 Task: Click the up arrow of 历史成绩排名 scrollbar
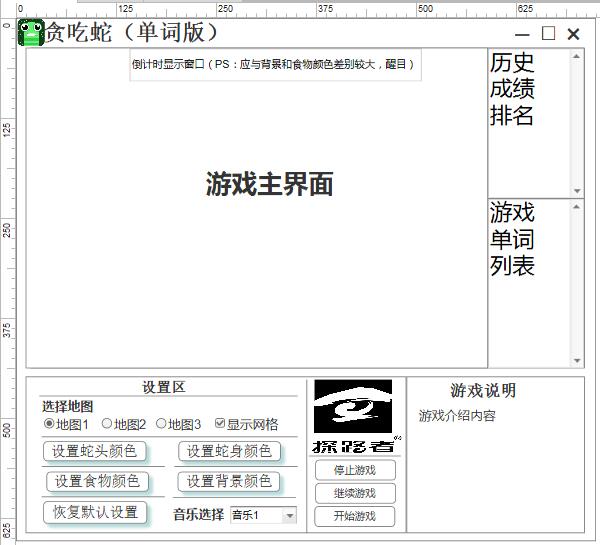(x=577, y=56)
